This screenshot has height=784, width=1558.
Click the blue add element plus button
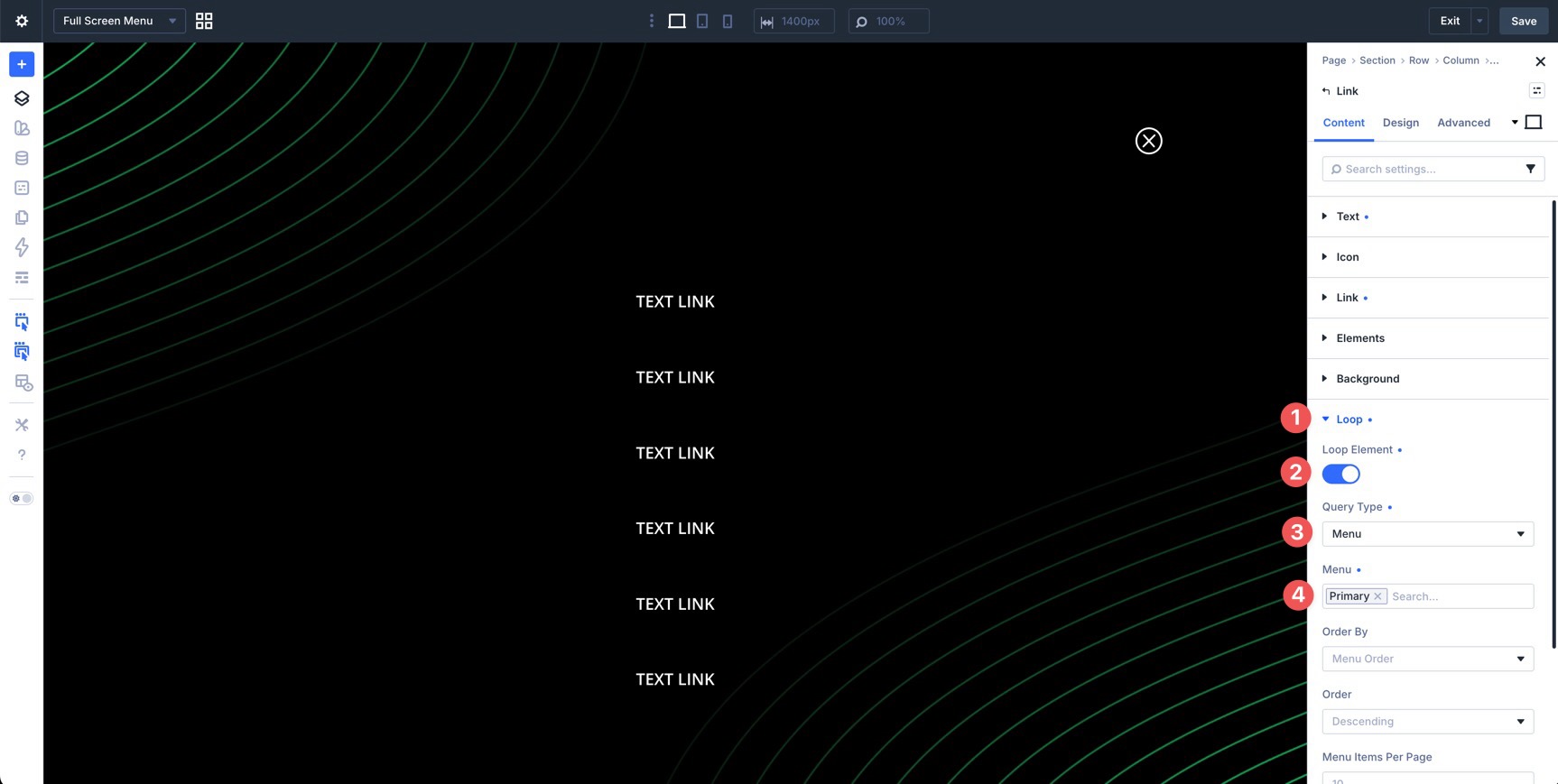point(22,64)
